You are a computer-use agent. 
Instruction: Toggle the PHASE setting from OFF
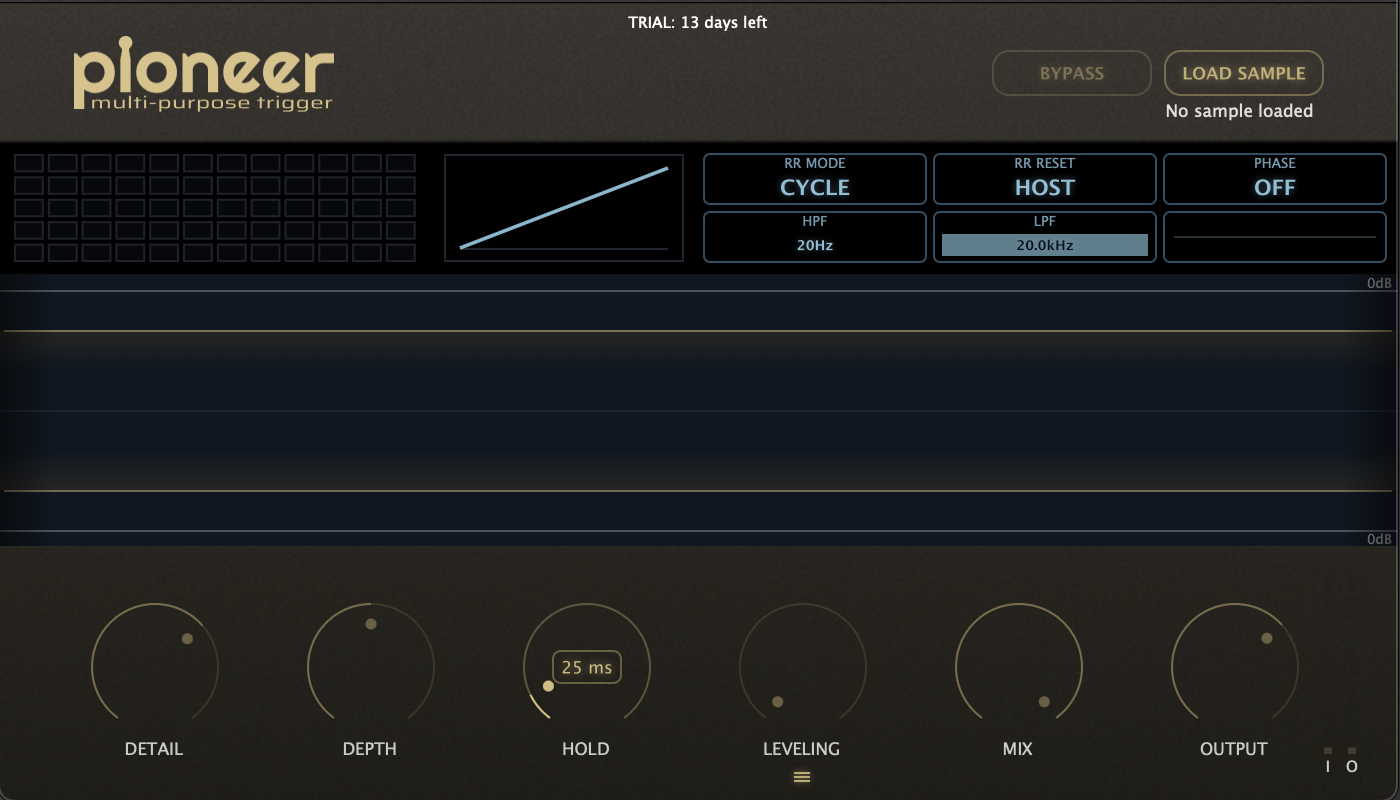pyautogui.click(x=1274, y=179)
